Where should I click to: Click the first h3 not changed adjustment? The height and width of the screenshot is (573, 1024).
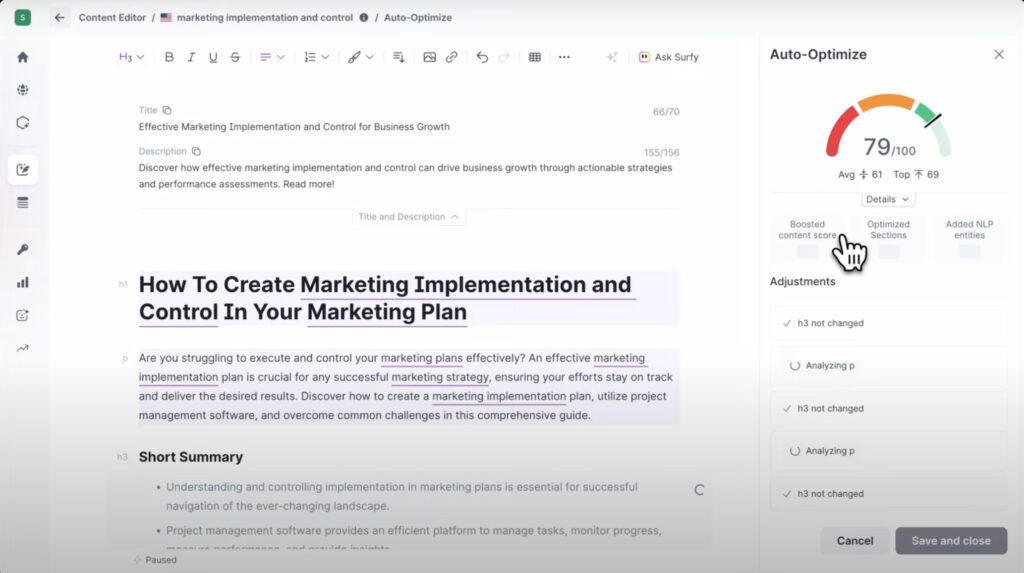(888, 323)
